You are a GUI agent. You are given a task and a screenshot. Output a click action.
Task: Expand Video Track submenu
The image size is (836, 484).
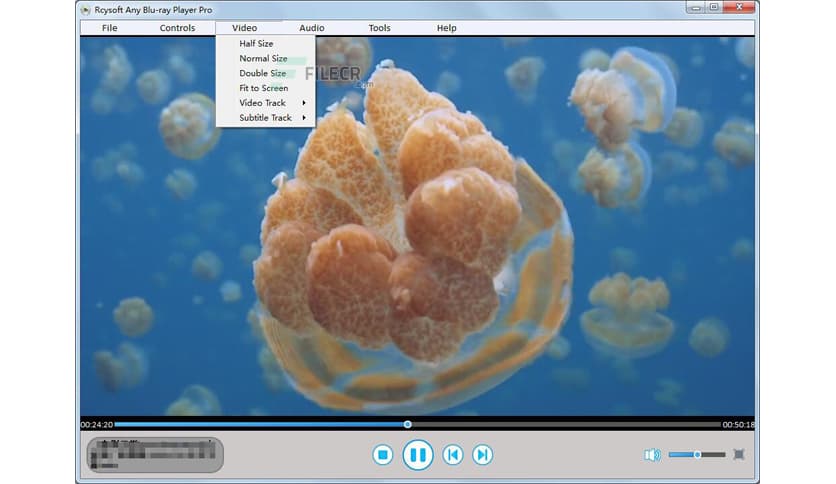coord(266,103)
